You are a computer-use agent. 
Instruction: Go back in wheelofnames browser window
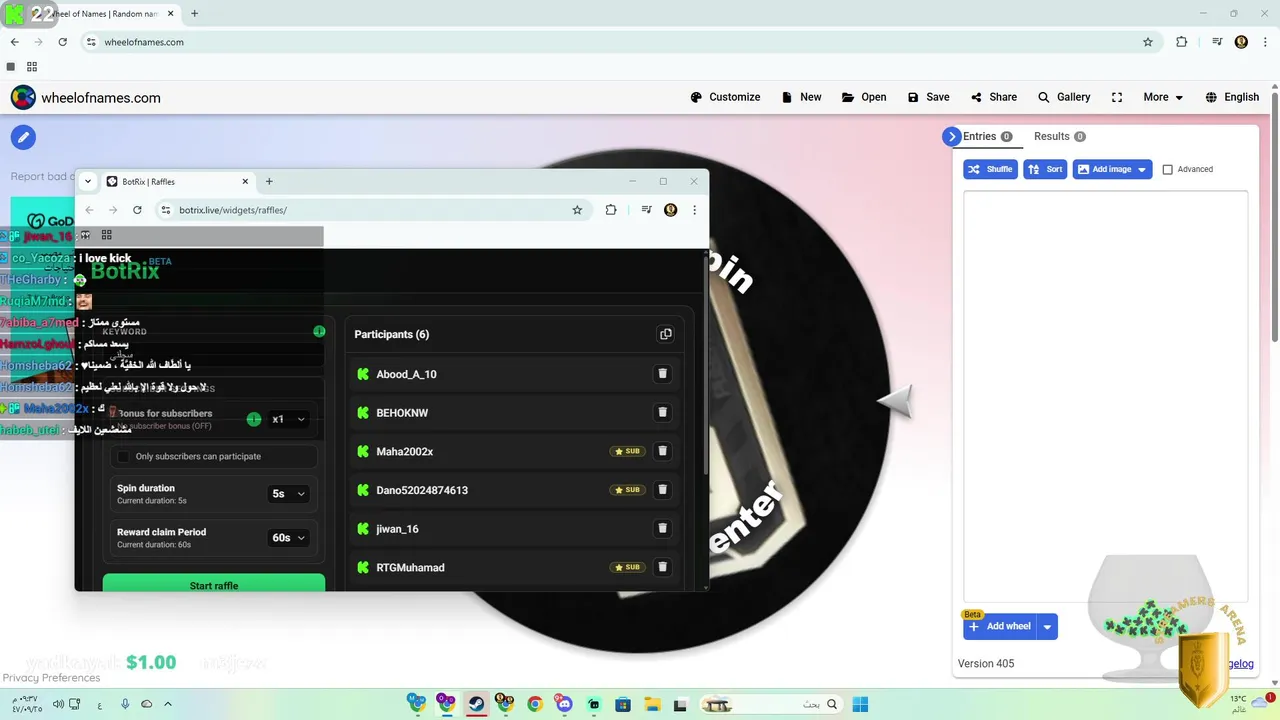14,42
